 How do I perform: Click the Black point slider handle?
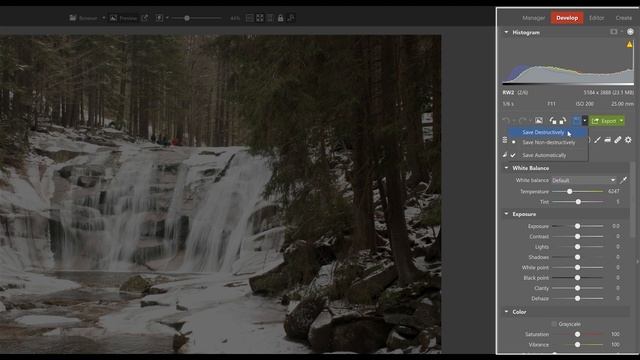[x=578, y=278]
